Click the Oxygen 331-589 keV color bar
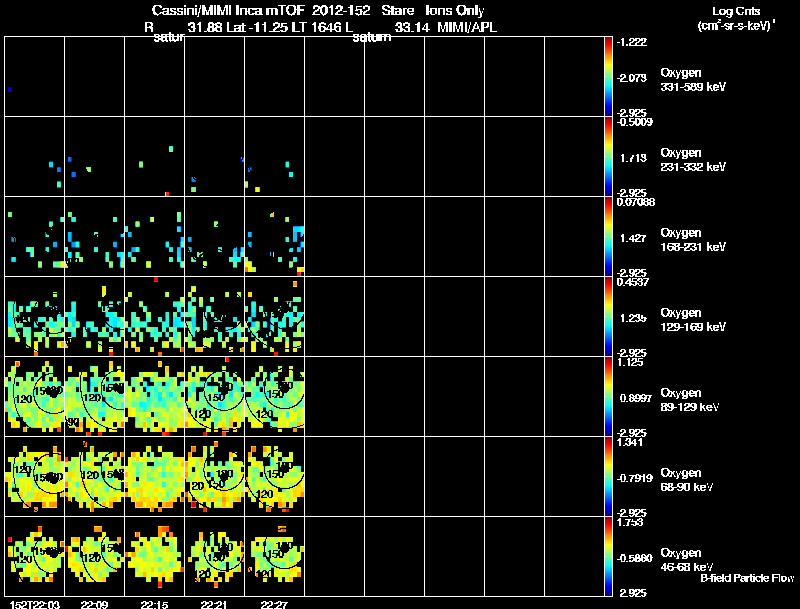The width and height of the screenshot is (800, 609). click(608, 77)
